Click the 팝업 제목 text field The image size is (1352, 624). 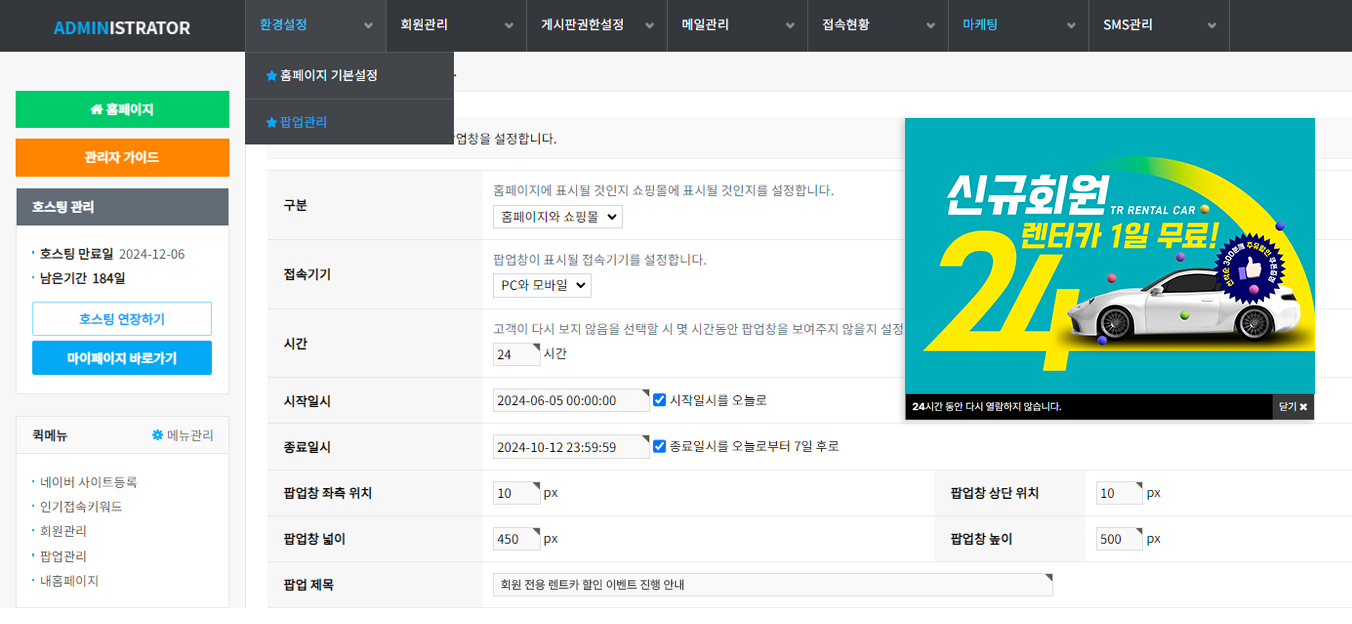[773, 585]
